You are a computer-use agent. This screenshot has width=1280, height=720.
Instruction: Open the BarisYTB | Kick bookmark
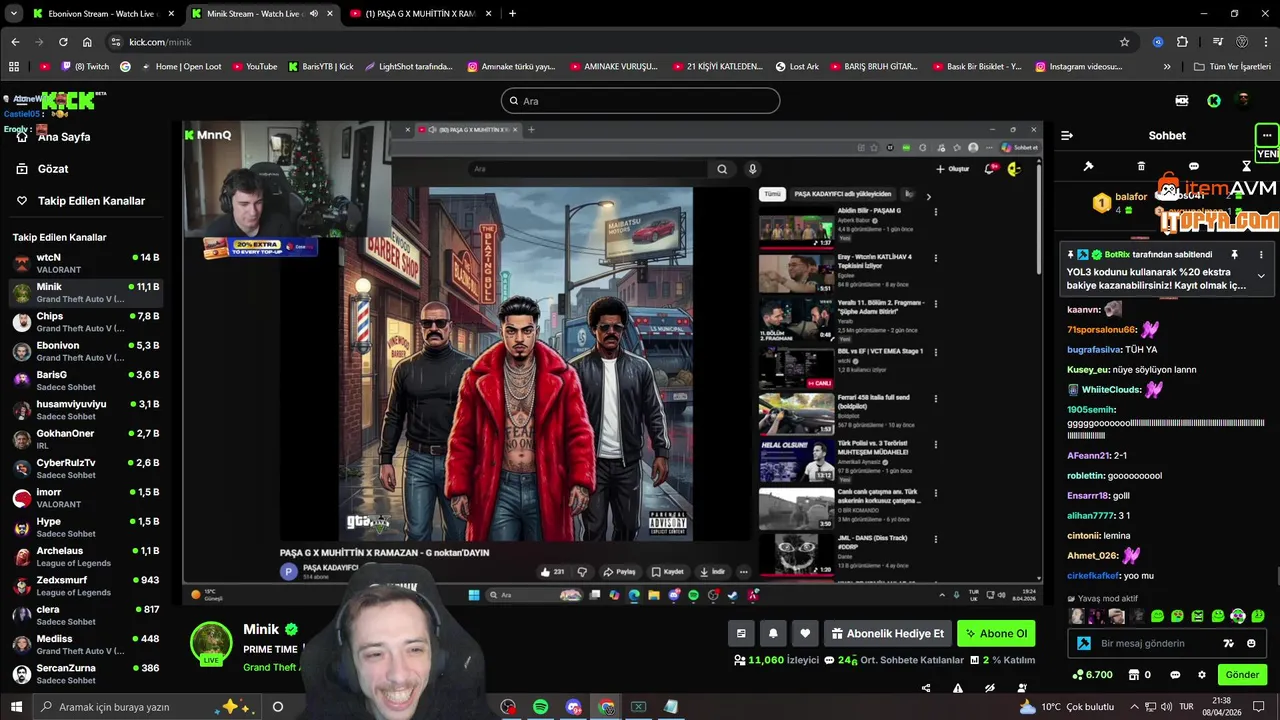click(321, 67)
